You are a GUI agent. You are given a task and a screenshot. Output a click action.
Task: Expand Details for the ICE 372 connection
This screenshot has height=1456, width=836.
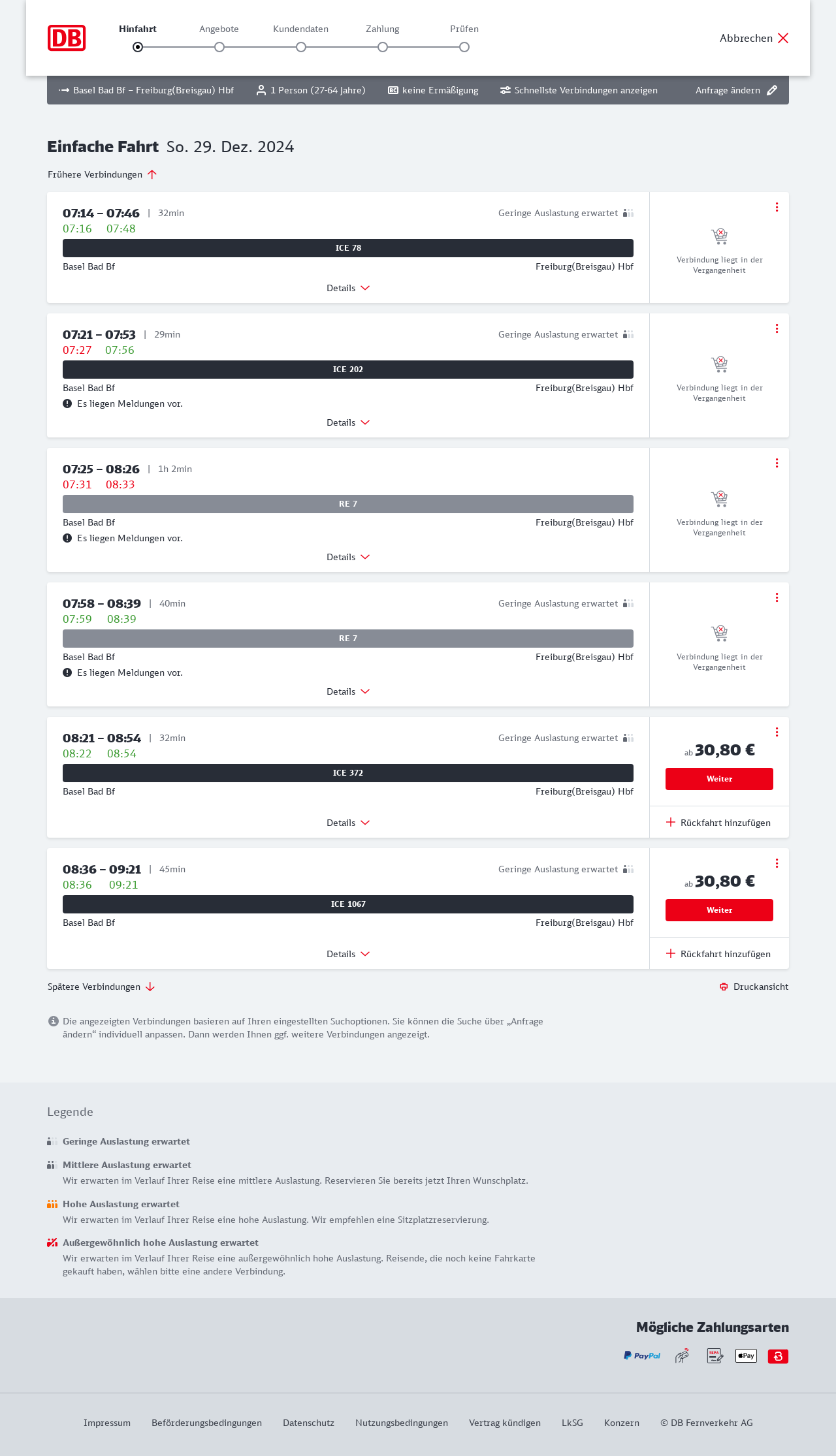point(348,823)
